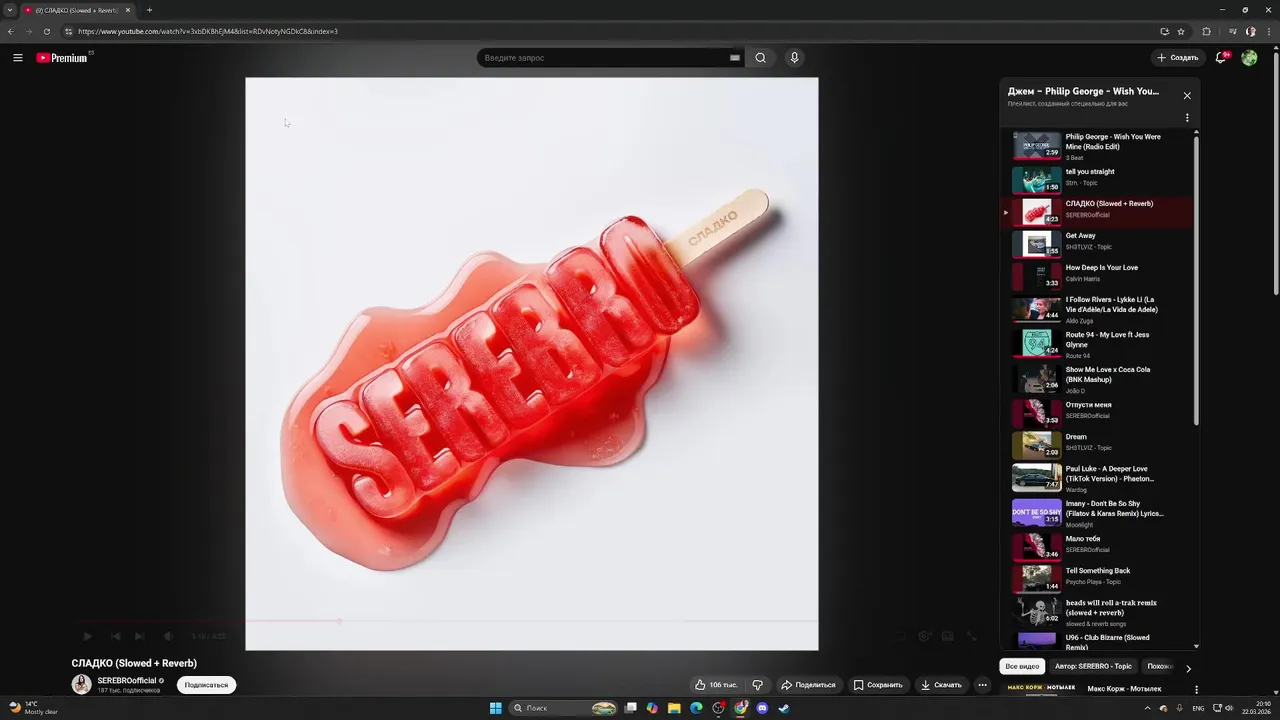Open Steam from the taskbar
The width and height of the screenshot is (1280, 720).
pos(784,708)
